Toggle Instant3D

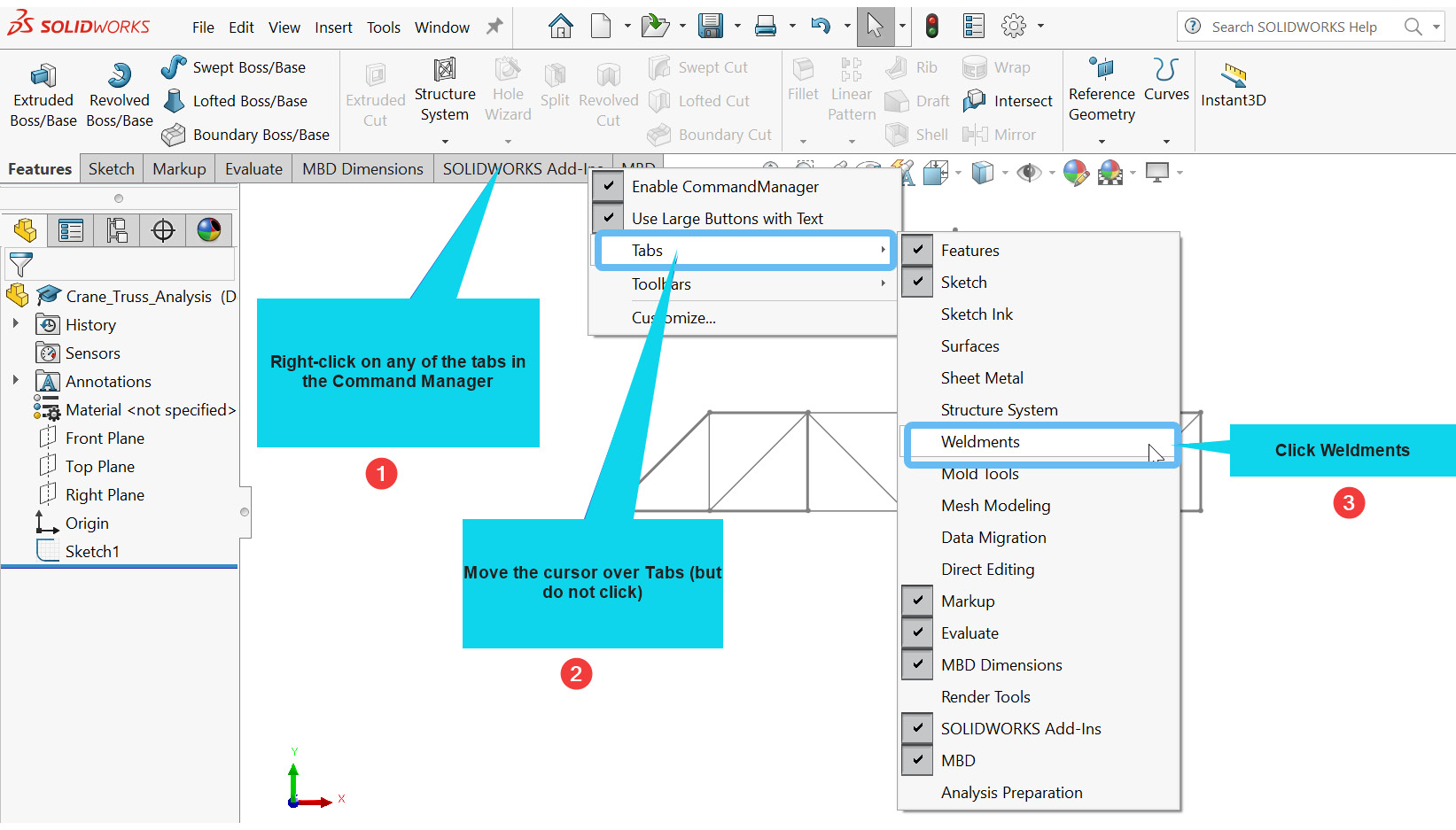(1233, 87)
